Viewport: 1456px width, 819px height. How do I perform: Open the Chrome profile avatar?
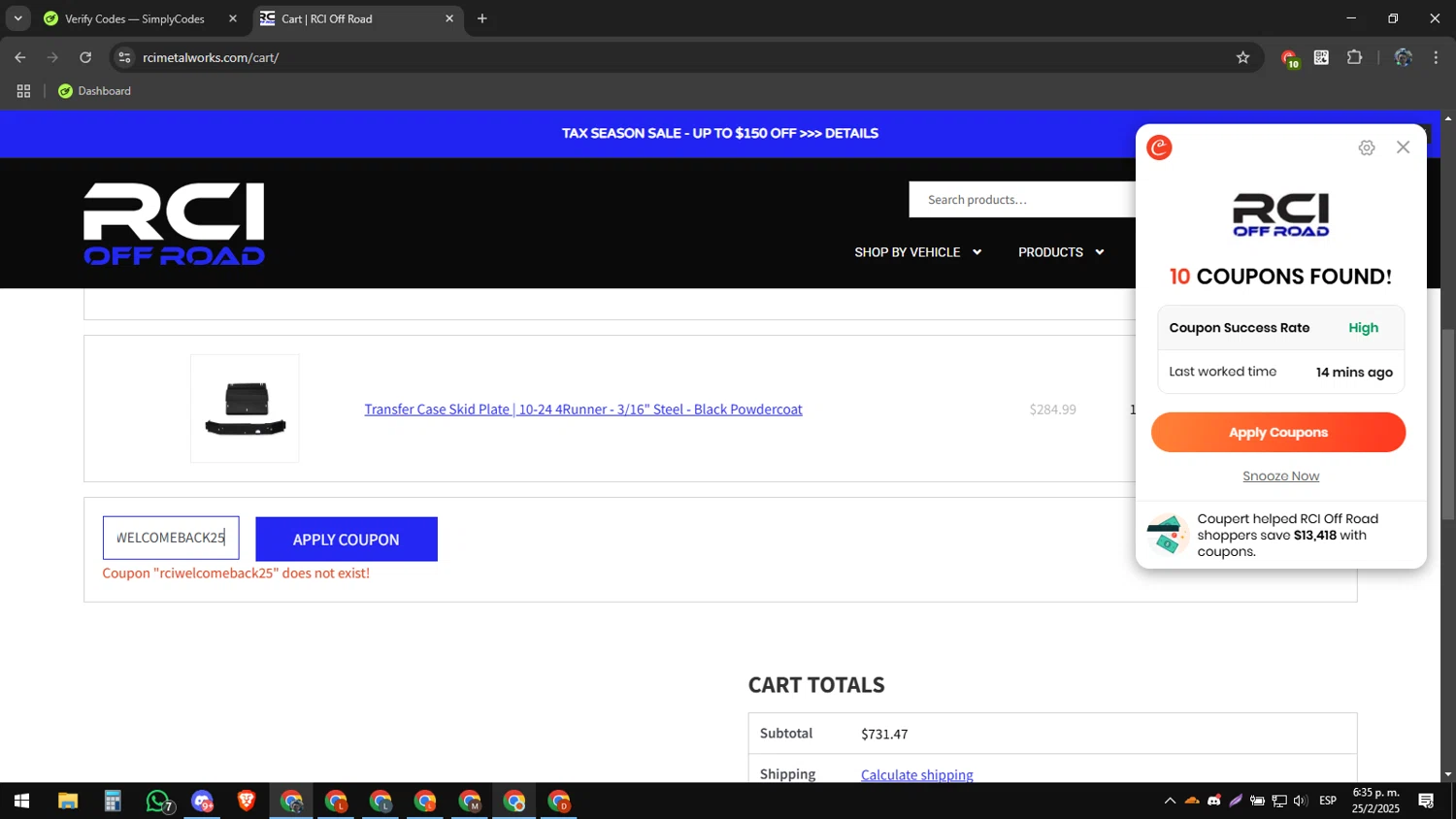[x=1403, y=57]
